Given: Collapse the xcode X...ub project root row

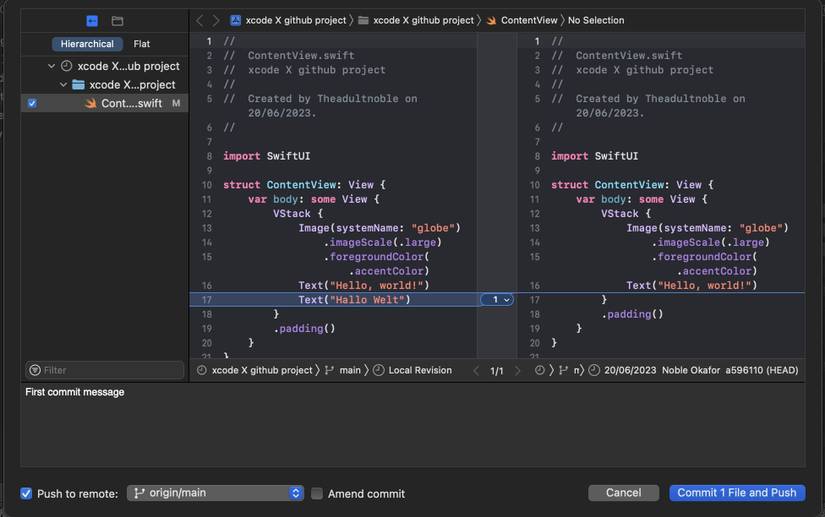Looking at the screenshot, I should tap(52, 66).
